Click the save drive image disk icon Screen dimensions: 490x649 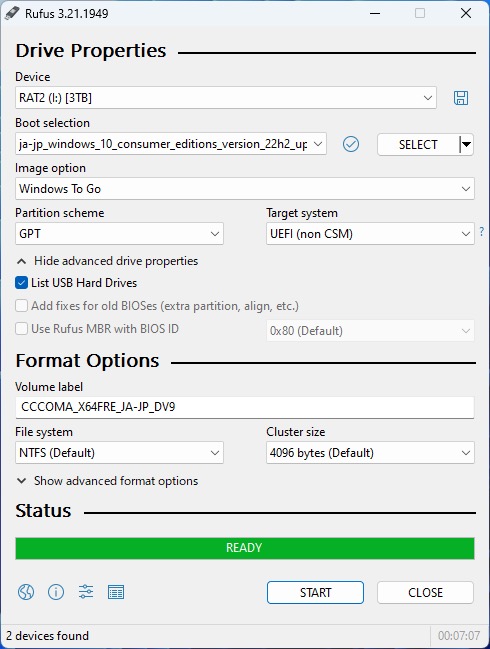coord(461,98)
